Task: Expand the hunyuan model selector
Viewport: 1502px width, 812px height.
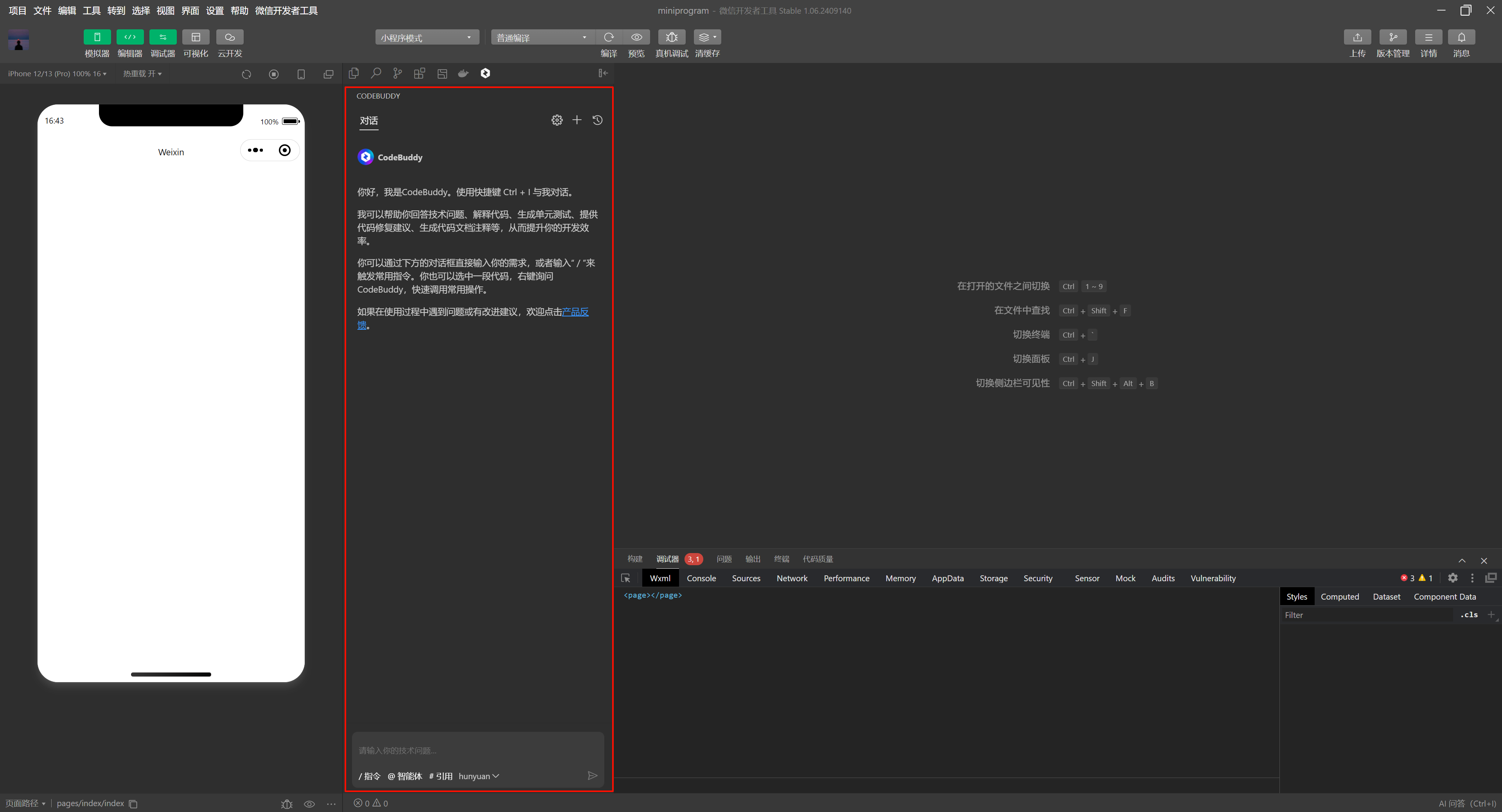Action: [x=478, y=776]
